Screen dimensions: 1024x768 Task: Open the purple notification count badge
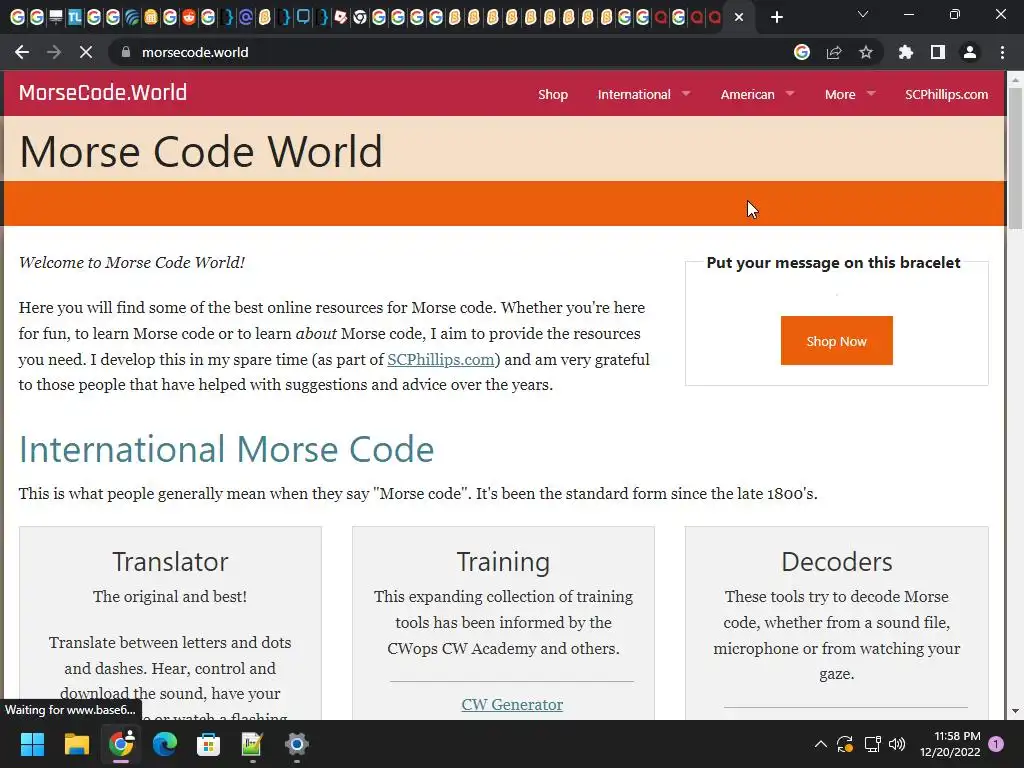point(996,744)
